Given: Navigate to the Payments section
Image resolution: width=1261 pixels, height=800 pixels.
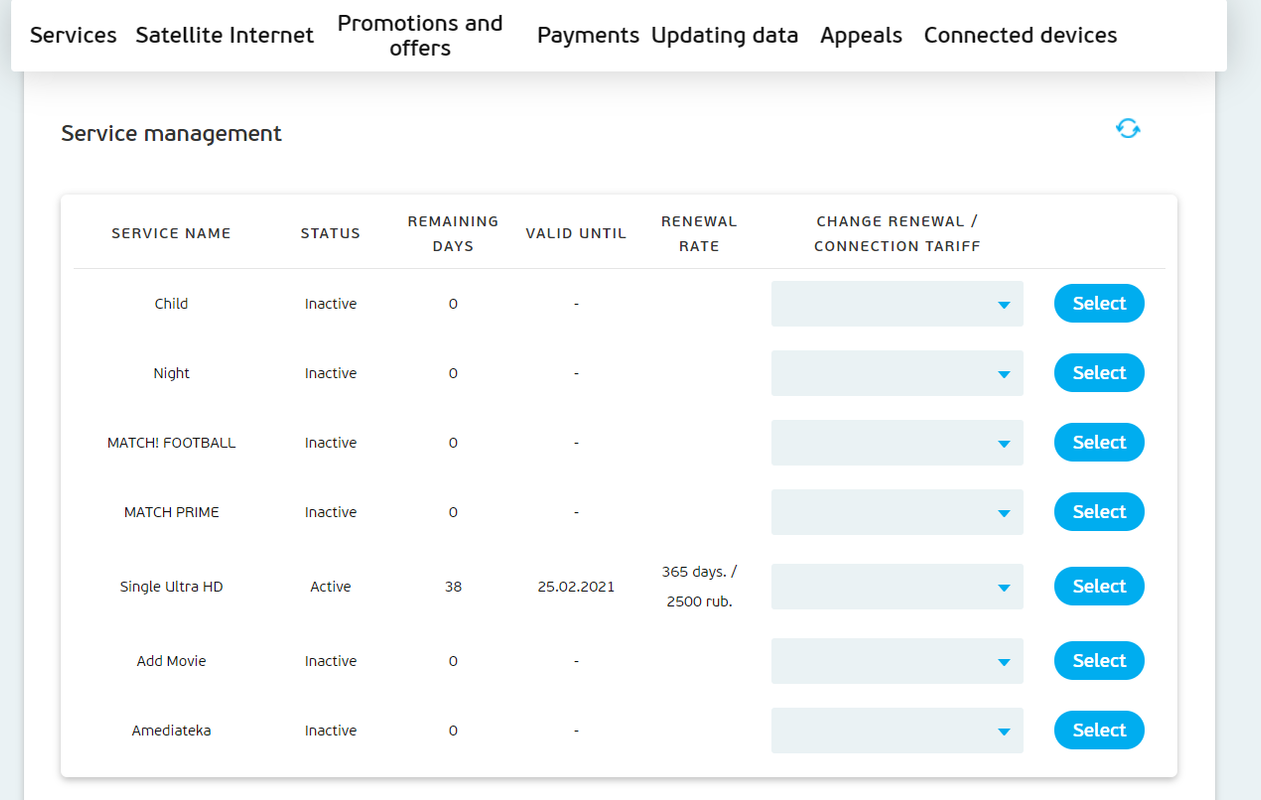Looking at the screenshot, I should click(588, 35).
